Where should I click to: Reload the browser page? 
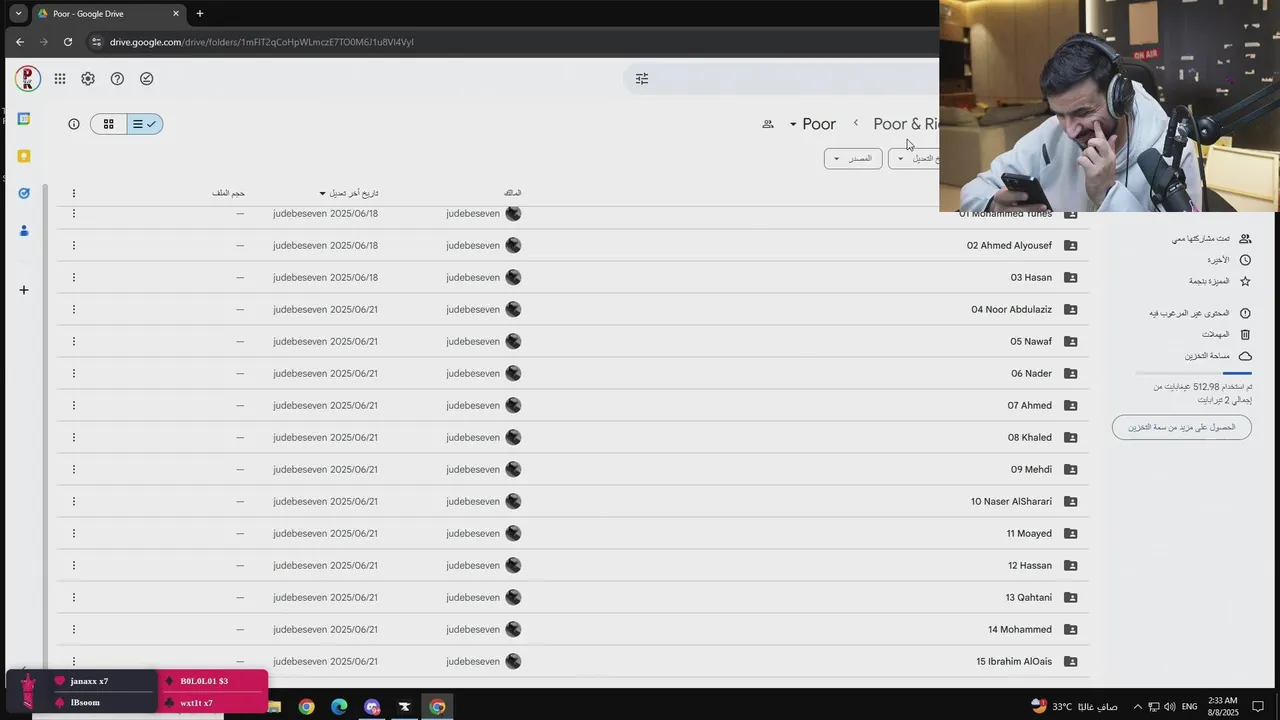[x=68, y=42]
